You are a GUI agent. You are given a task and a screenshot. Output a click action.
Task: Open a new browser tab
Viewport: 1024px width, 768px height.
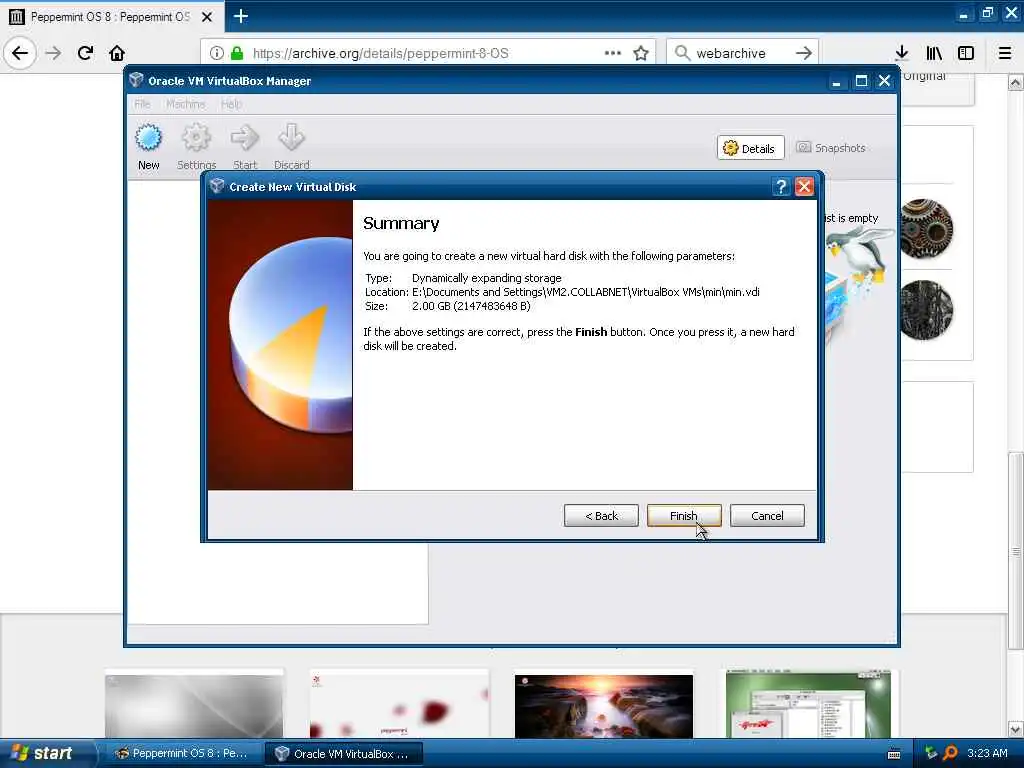coord(240,16)
